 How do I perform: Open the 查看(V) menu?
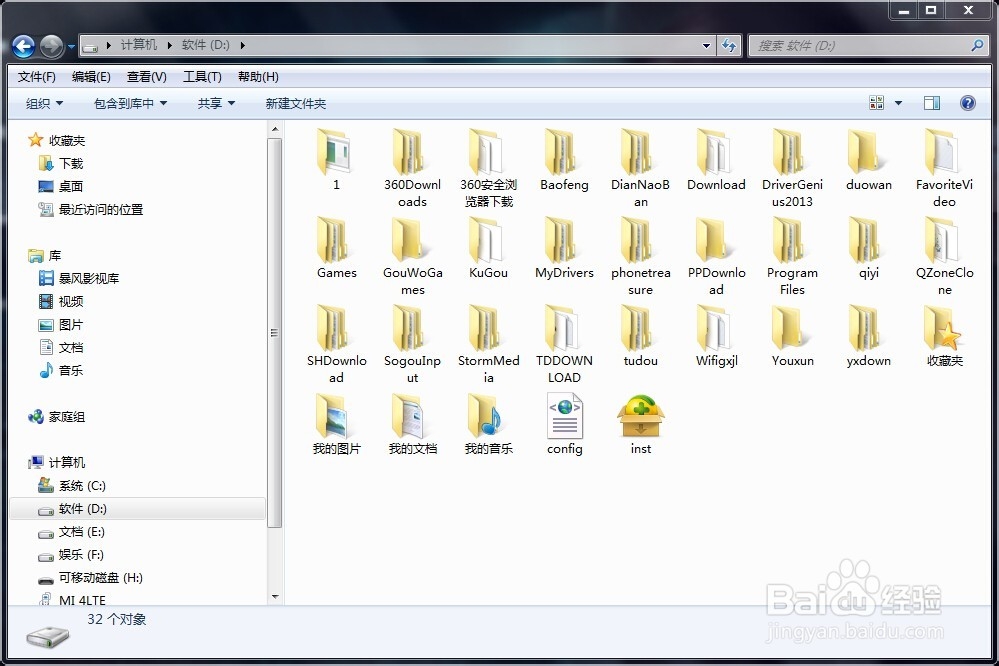[x=147, y=76]
